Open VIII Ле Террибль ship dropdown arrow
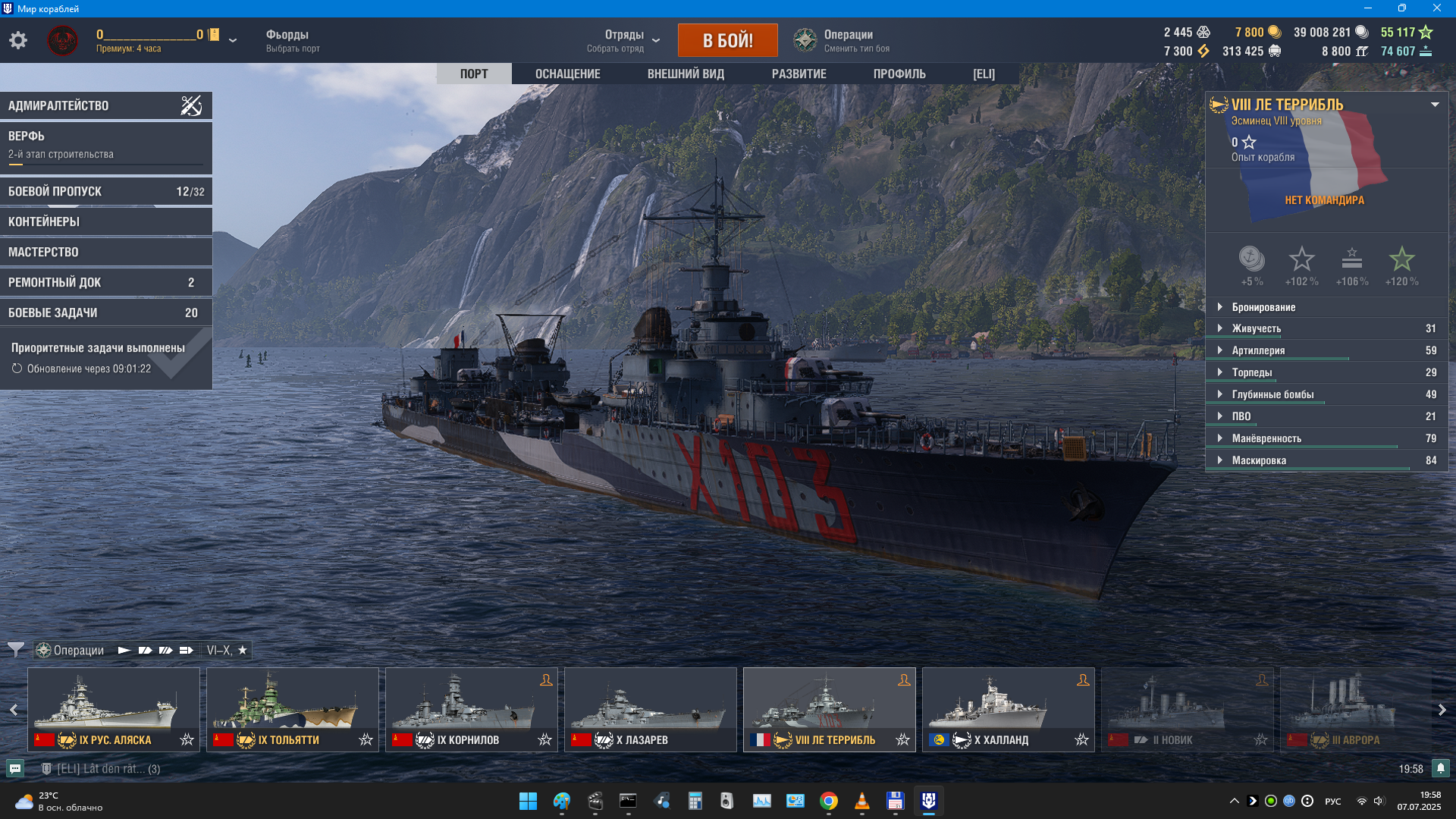The width and height of the screenshot is (1456, 819). coord(1435,105)
